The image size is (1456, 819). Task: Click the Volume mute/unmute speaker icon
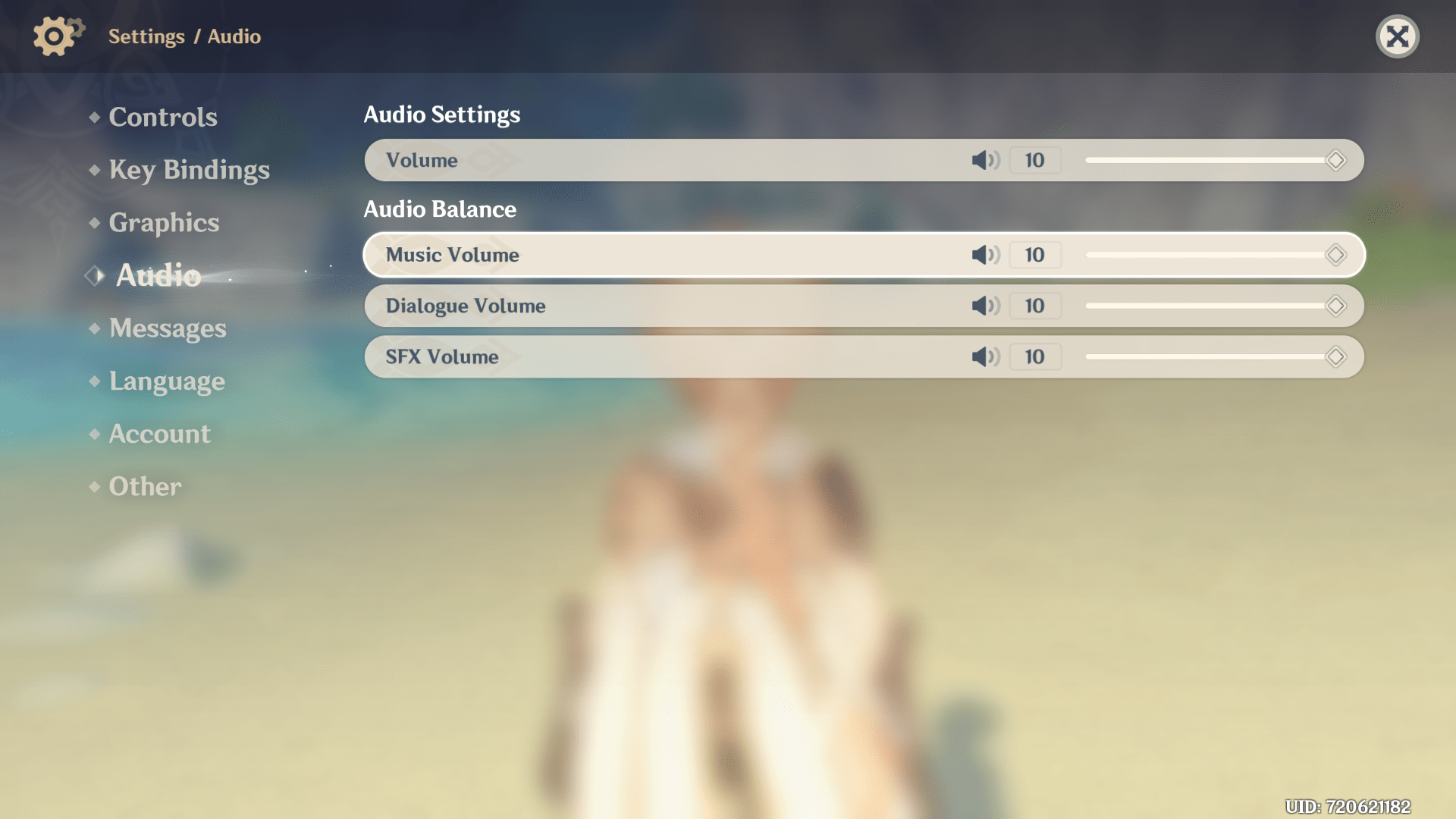[x=984, y=160]
